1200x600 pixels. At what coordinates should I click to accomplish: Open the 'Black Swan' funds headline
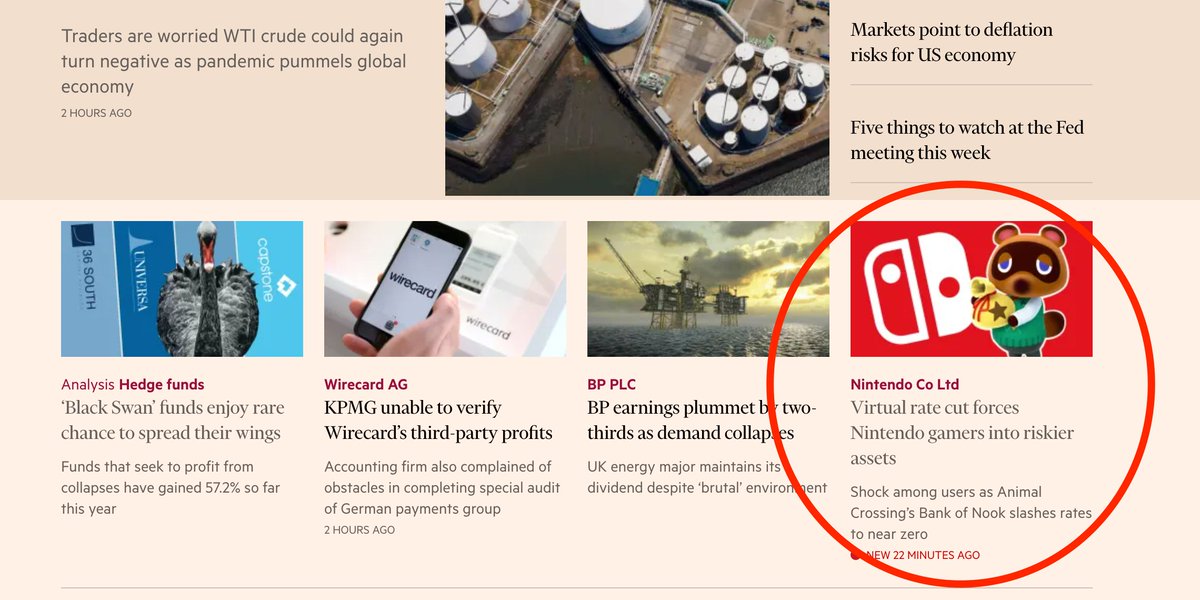click(x=172, y=420)
